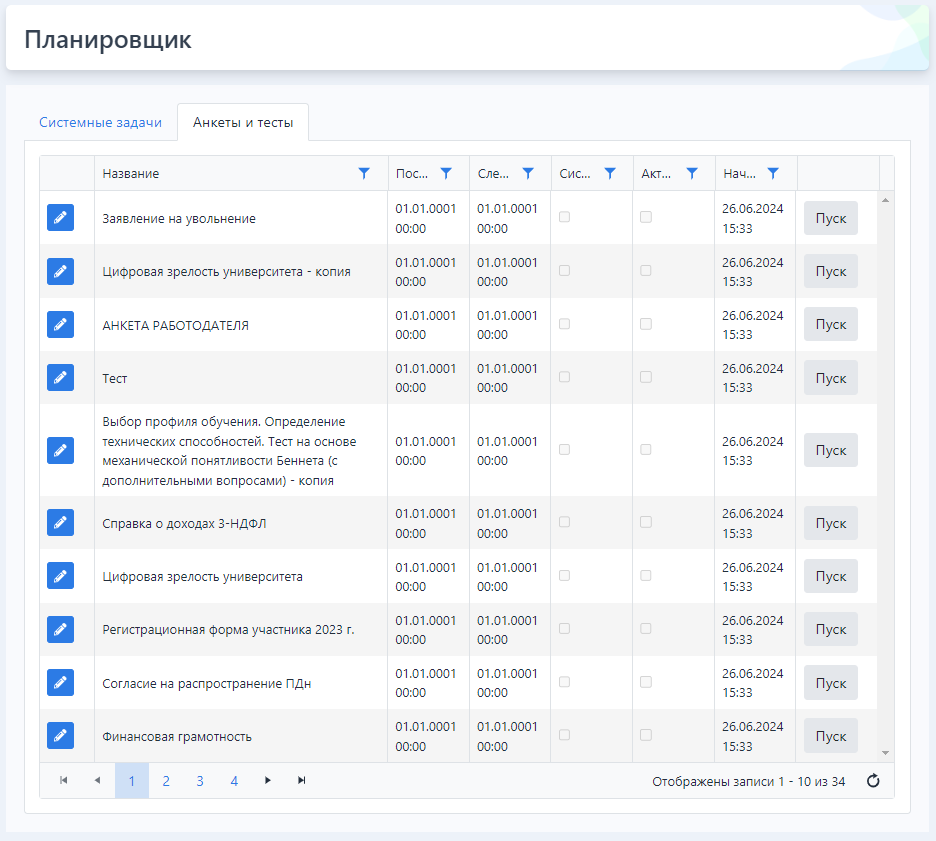Image resolution: width=936 pixels, height=841 pixels.
Task: Open the filter for the "Название" column
Action: click(x=364, y=173)
